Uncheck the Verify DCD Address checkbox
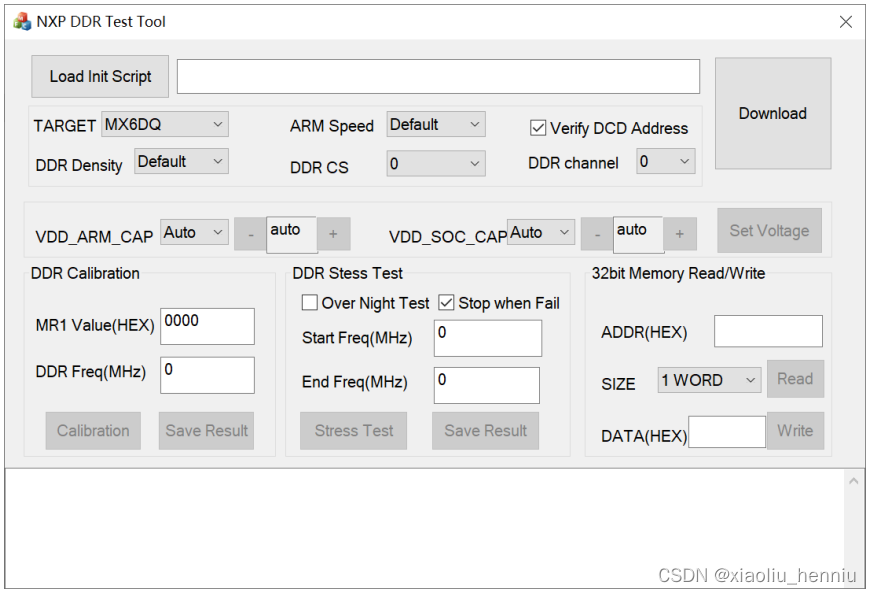This screenshot has width=871, height=594. pyautogui.click(x=537, y=128)
